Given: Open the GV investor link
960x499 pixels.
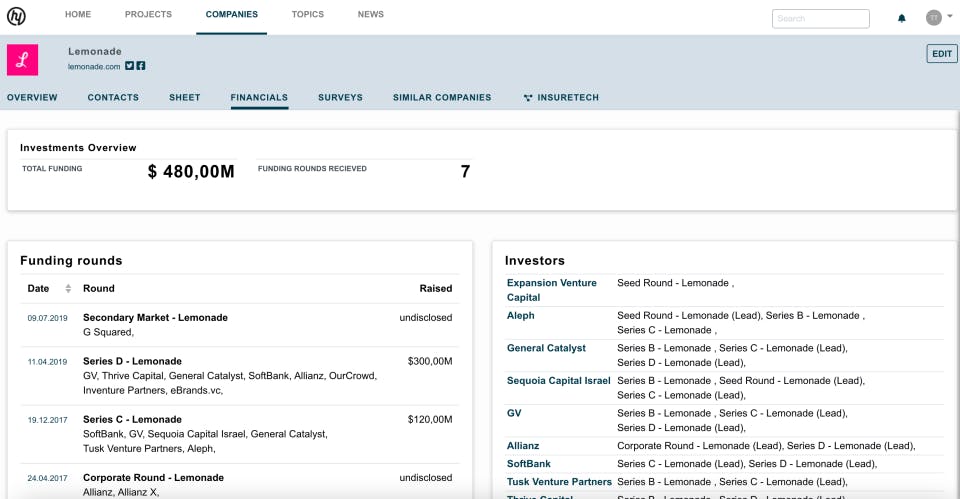Looking at the screenshot, I should (514, 413).
